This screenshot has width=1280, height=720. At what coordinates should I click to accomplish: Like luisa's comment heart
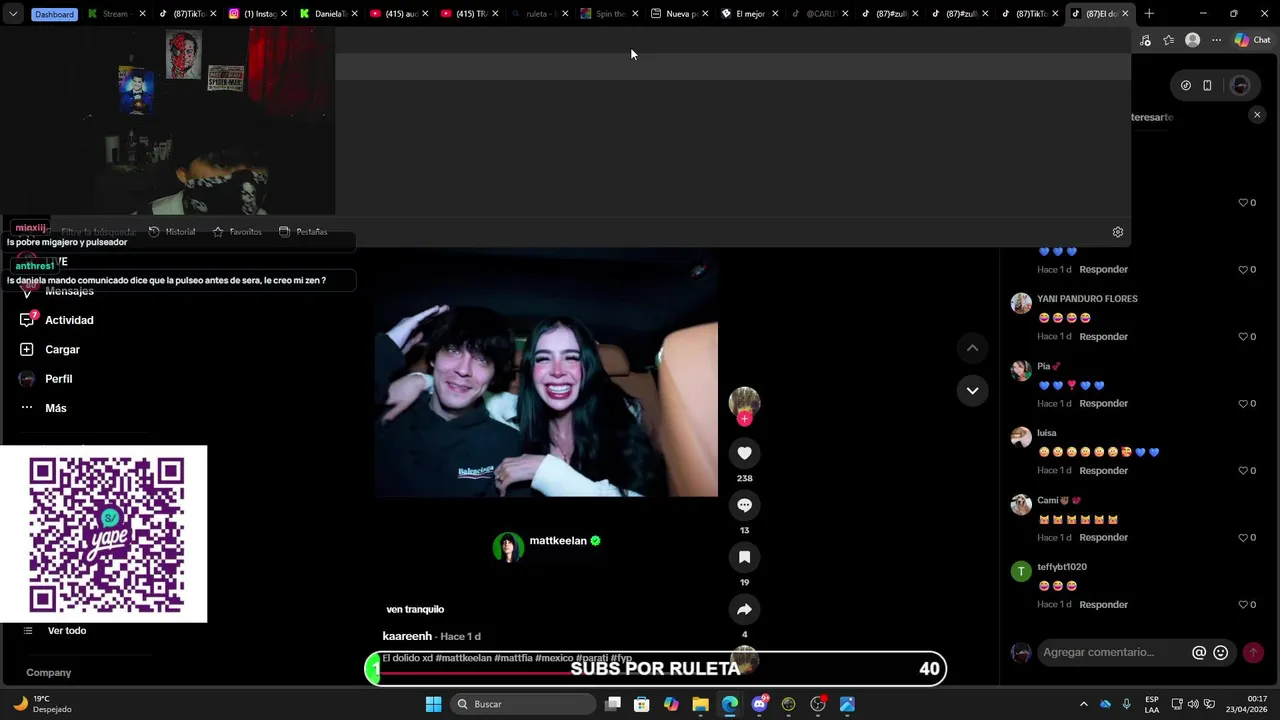click(1243, 471)
